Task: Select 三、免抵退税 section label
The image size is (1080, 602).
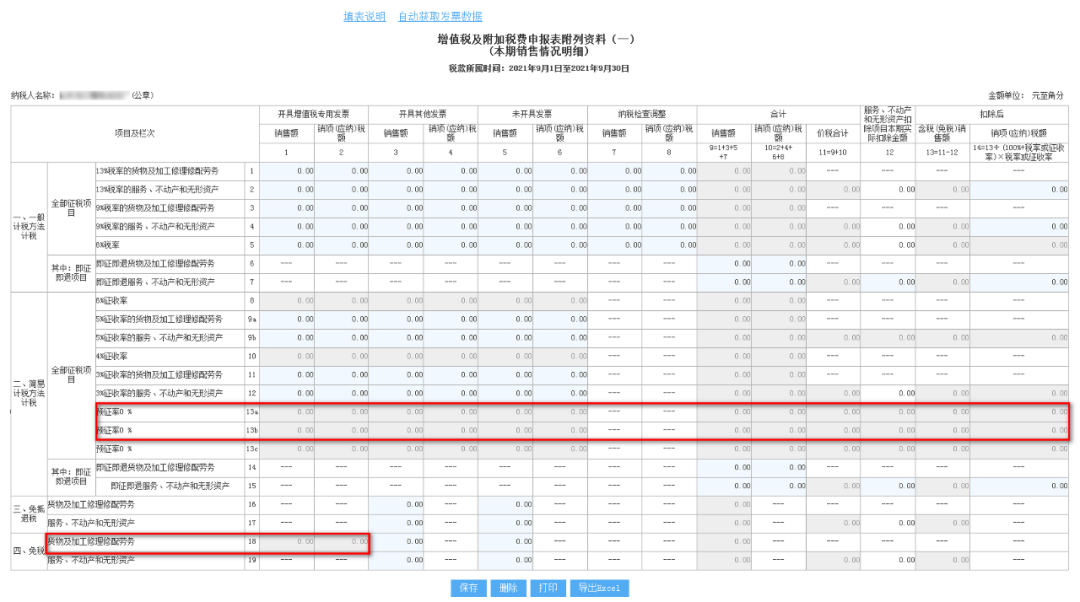Action: [29, 514]
